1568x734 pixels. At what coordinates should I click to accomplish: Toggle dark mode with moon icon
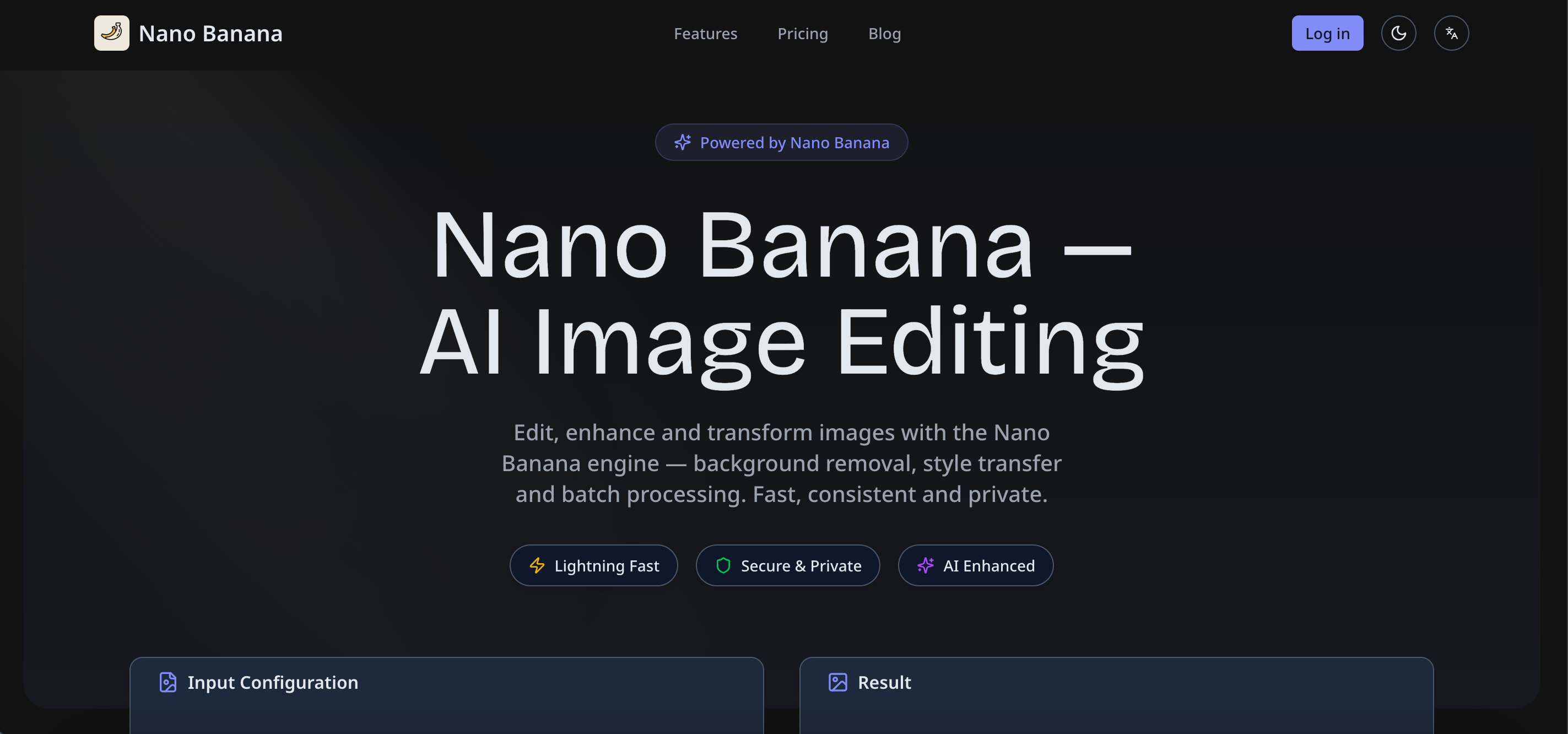1398,33
